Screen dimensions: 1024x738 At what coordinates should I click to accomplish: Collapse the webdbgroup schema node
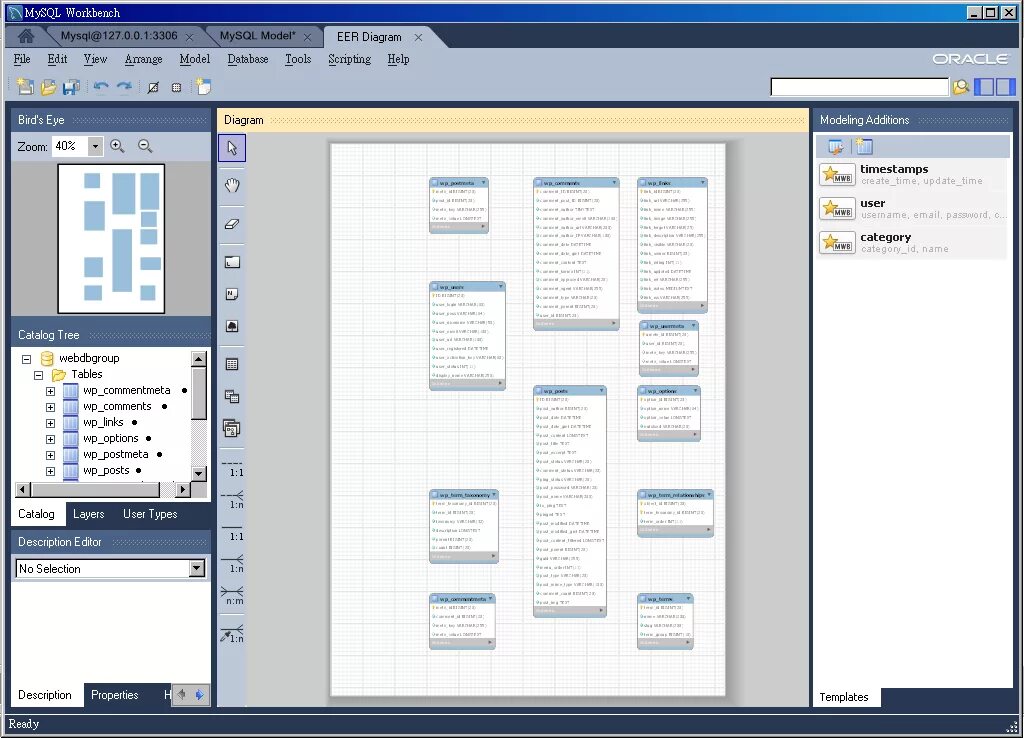27,359
